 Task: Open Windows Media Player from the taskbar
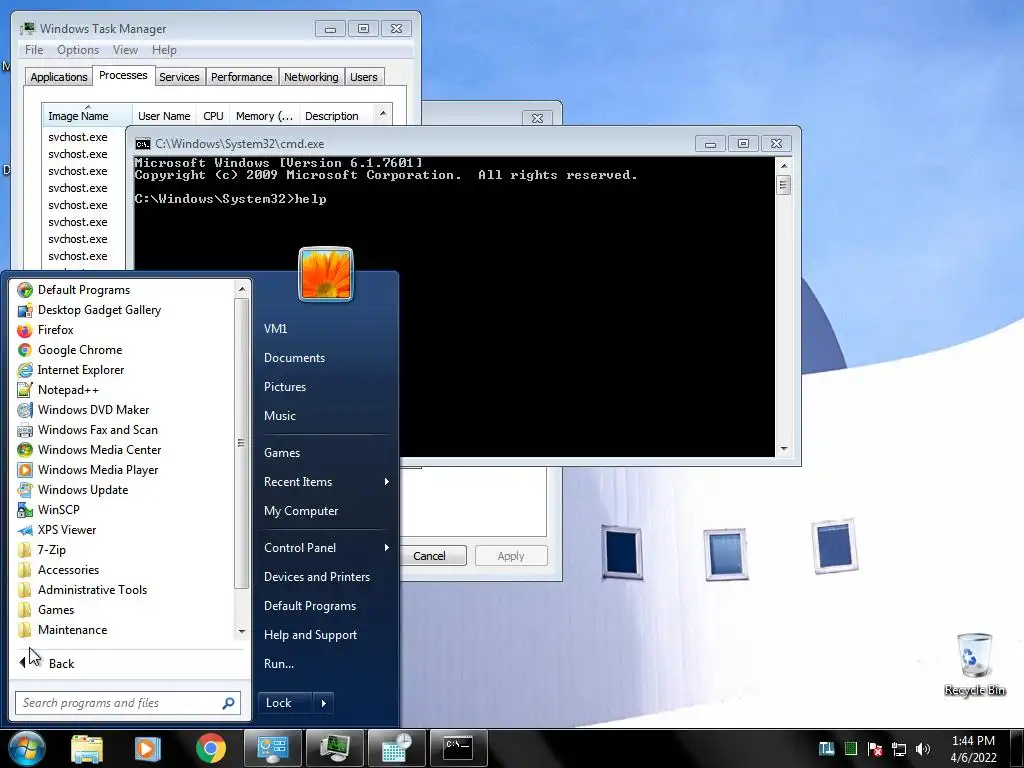click(147, 748)
